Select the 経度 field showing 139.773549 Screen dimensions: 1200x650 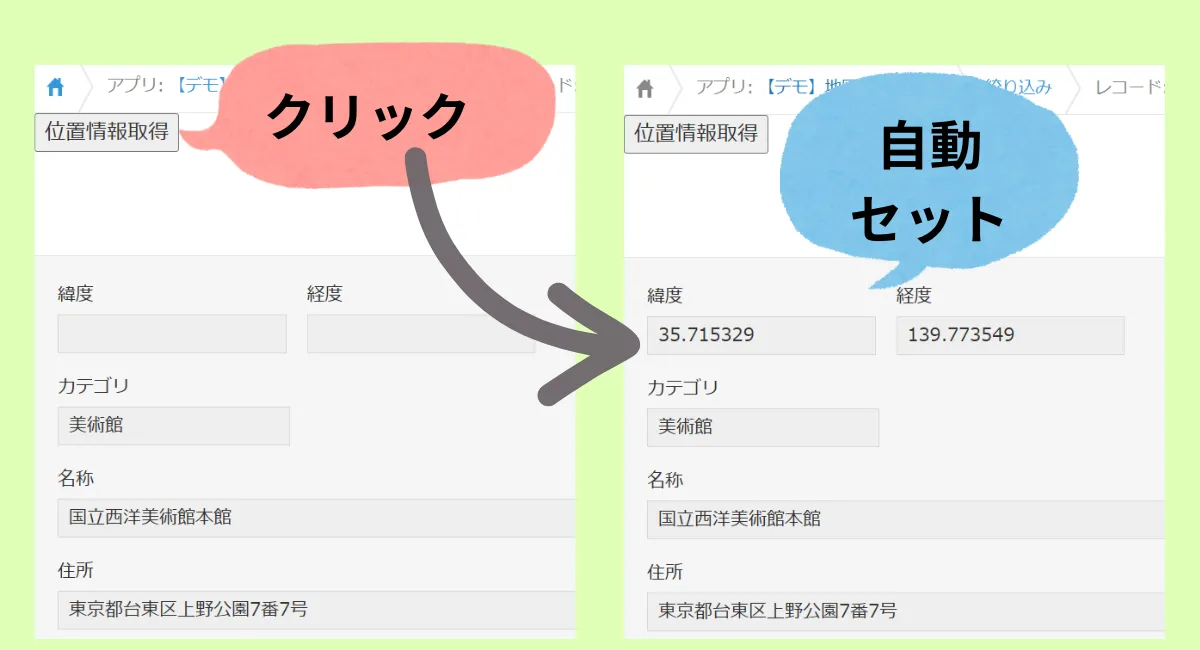pyautogui.click(x=1010, y=335)
